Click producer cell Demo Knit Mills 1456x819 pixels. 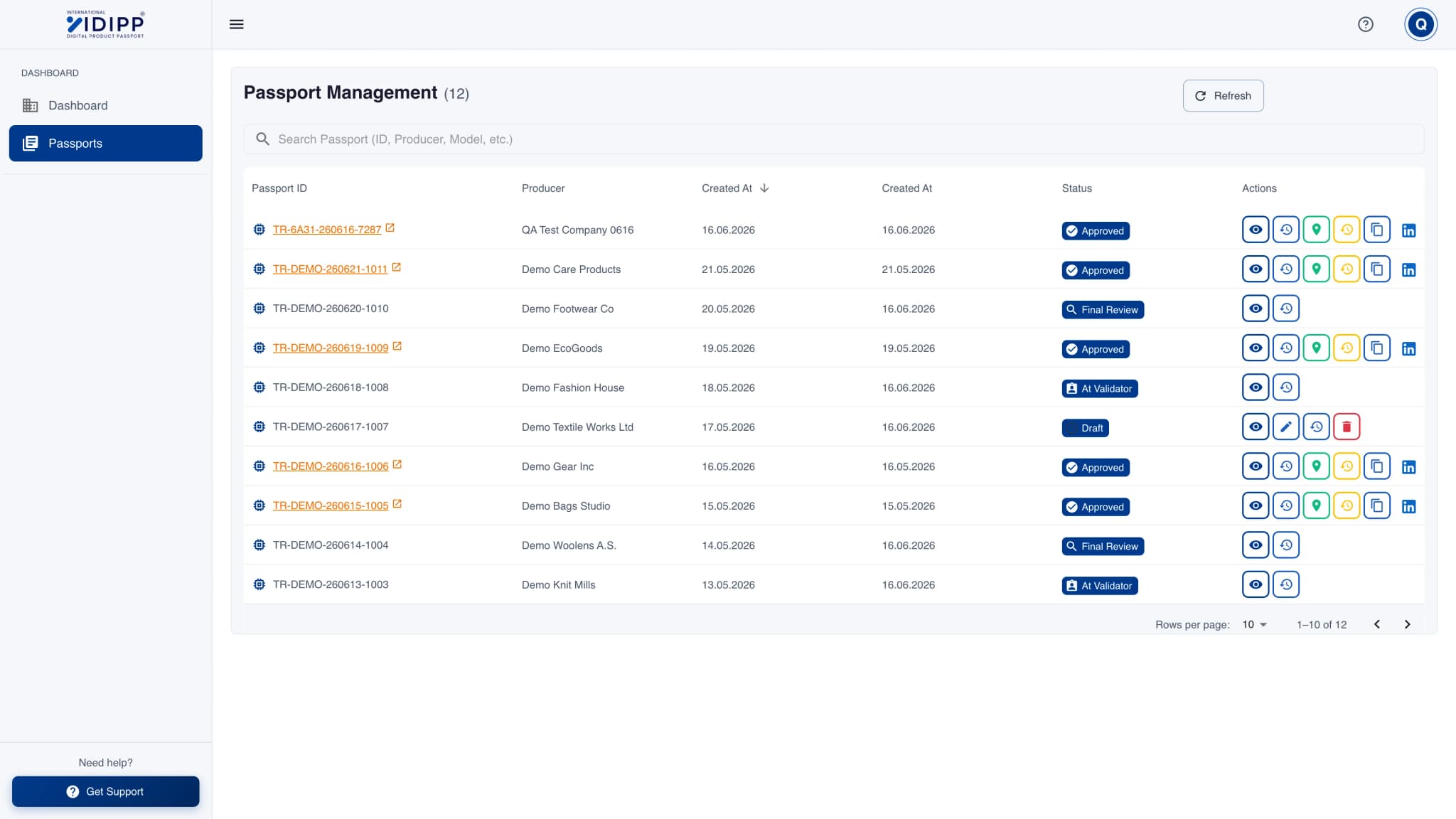pyautogui.click(x=558, y=585)
